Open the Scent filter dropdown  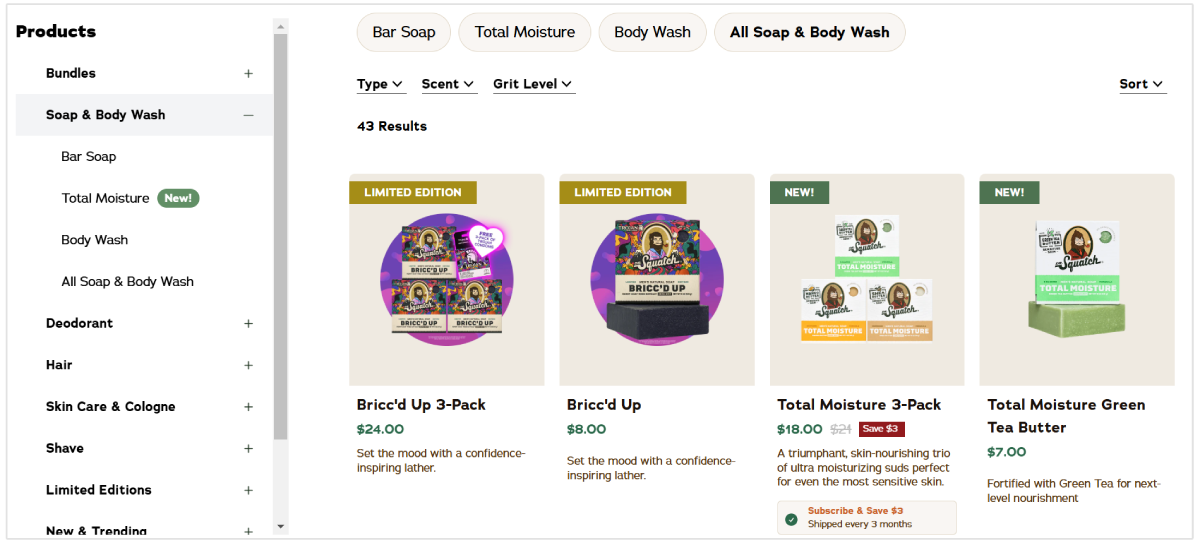(448, 84)
